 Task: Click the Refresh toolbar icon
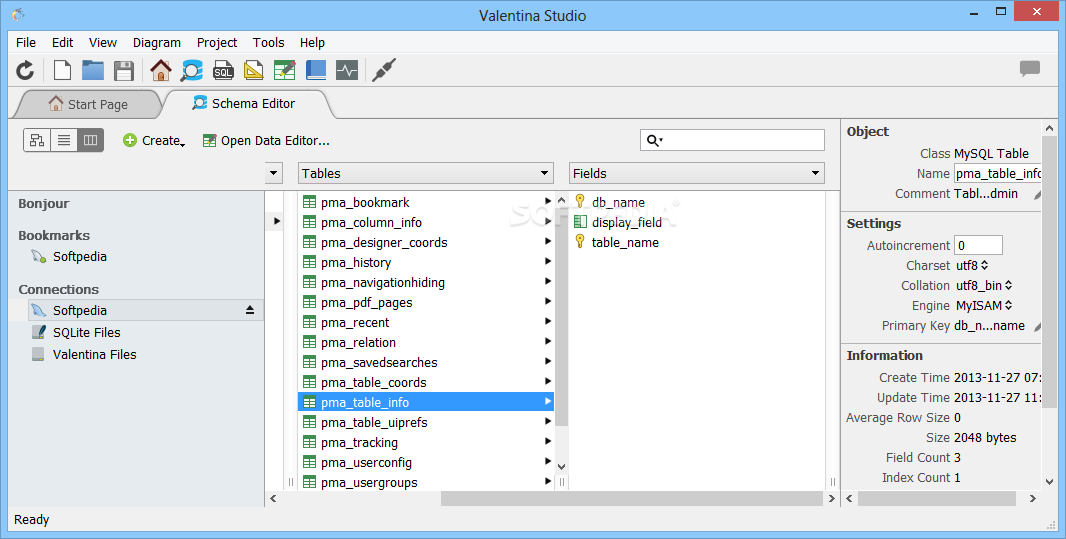tap(25, 70)
